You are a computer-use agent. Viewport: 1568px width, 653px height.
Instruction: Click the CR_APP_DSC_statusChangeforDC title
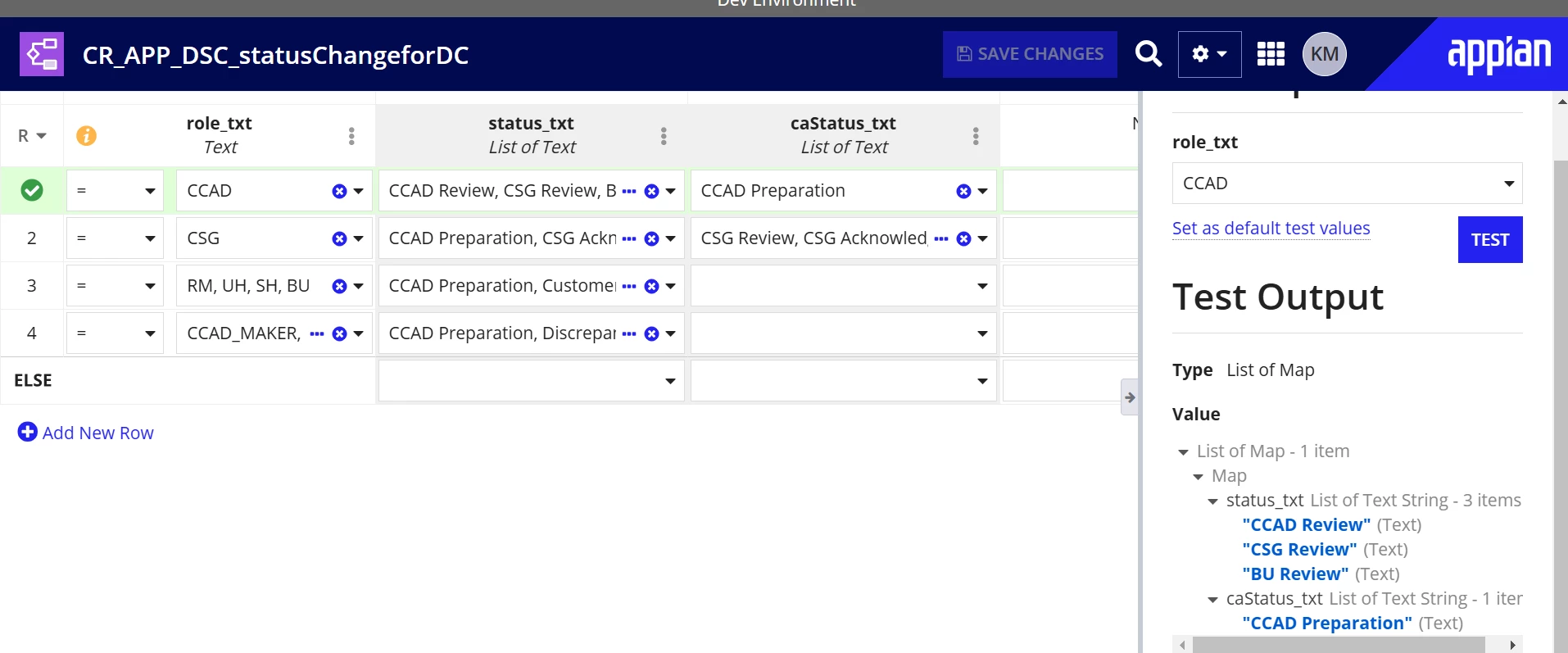pos(275,55)
